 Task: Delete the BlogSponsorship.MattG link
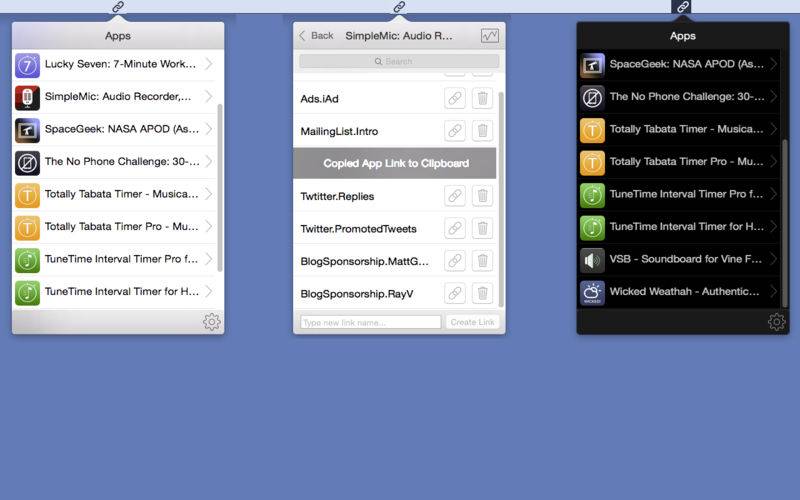tap(482, 261)
